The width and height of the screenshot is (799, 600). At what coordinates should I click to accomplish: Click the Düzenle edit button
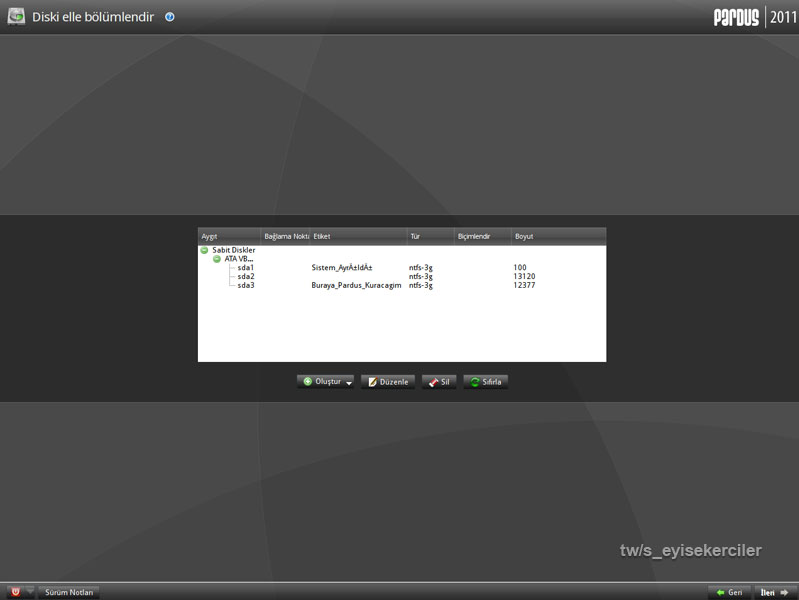[388, 382]
